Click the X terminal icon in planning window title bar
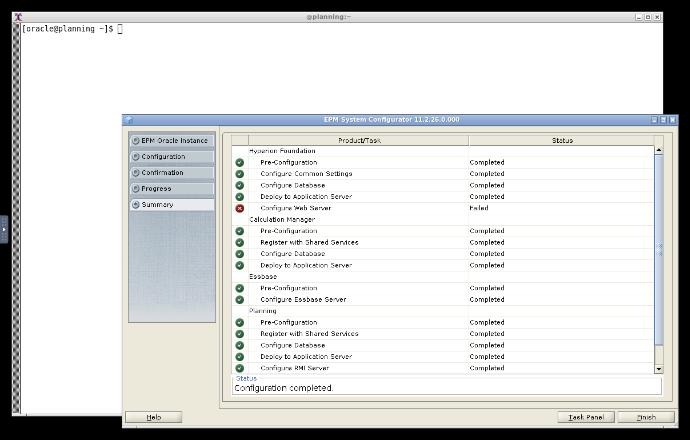This screenshot has width=690, height=440. click(x=18, y=17)
